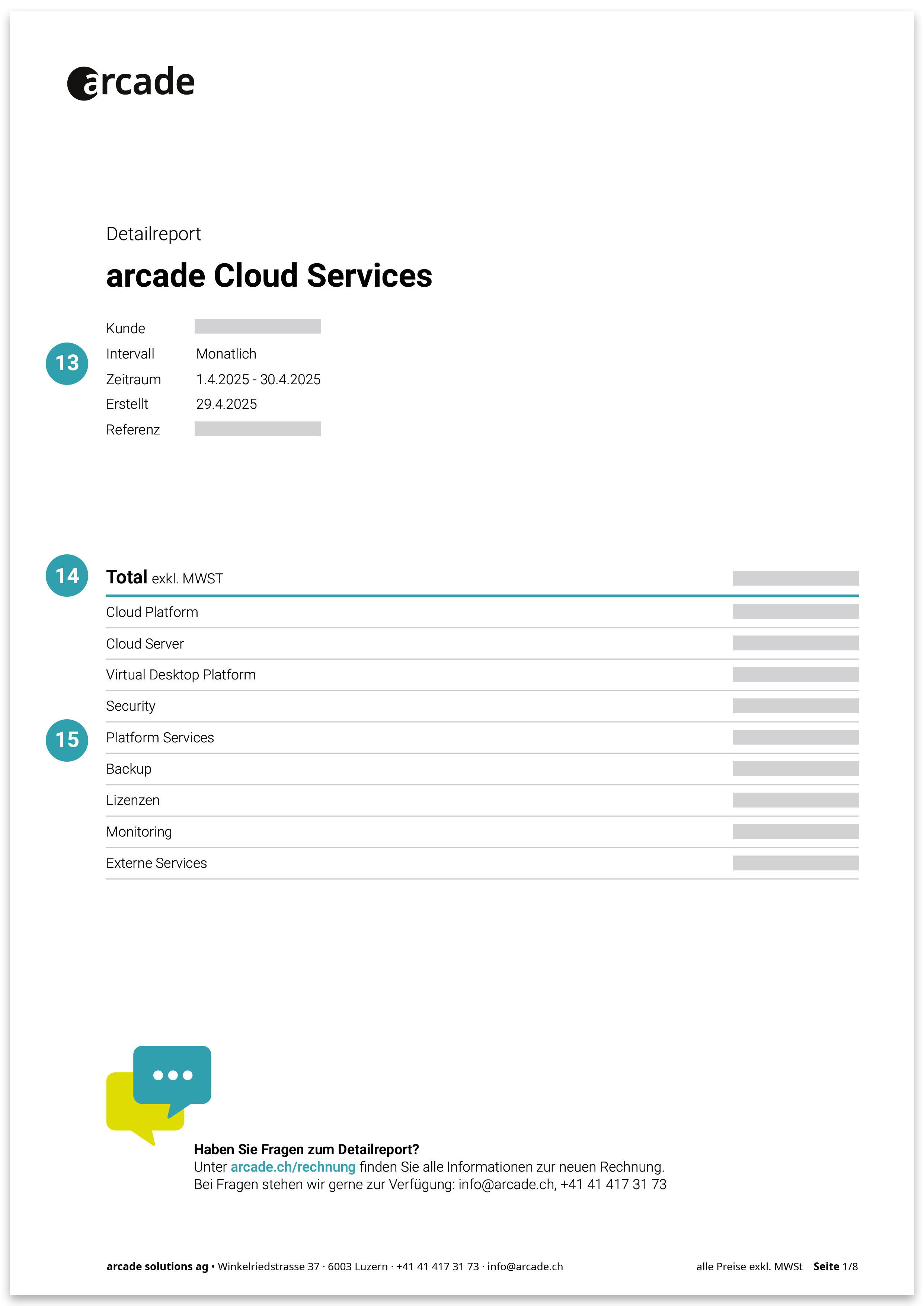Image resolution: width=924 pixels, height=1306 pixels.
Task: Select the Monatlich interval value
Action: (x=226, y=353)
